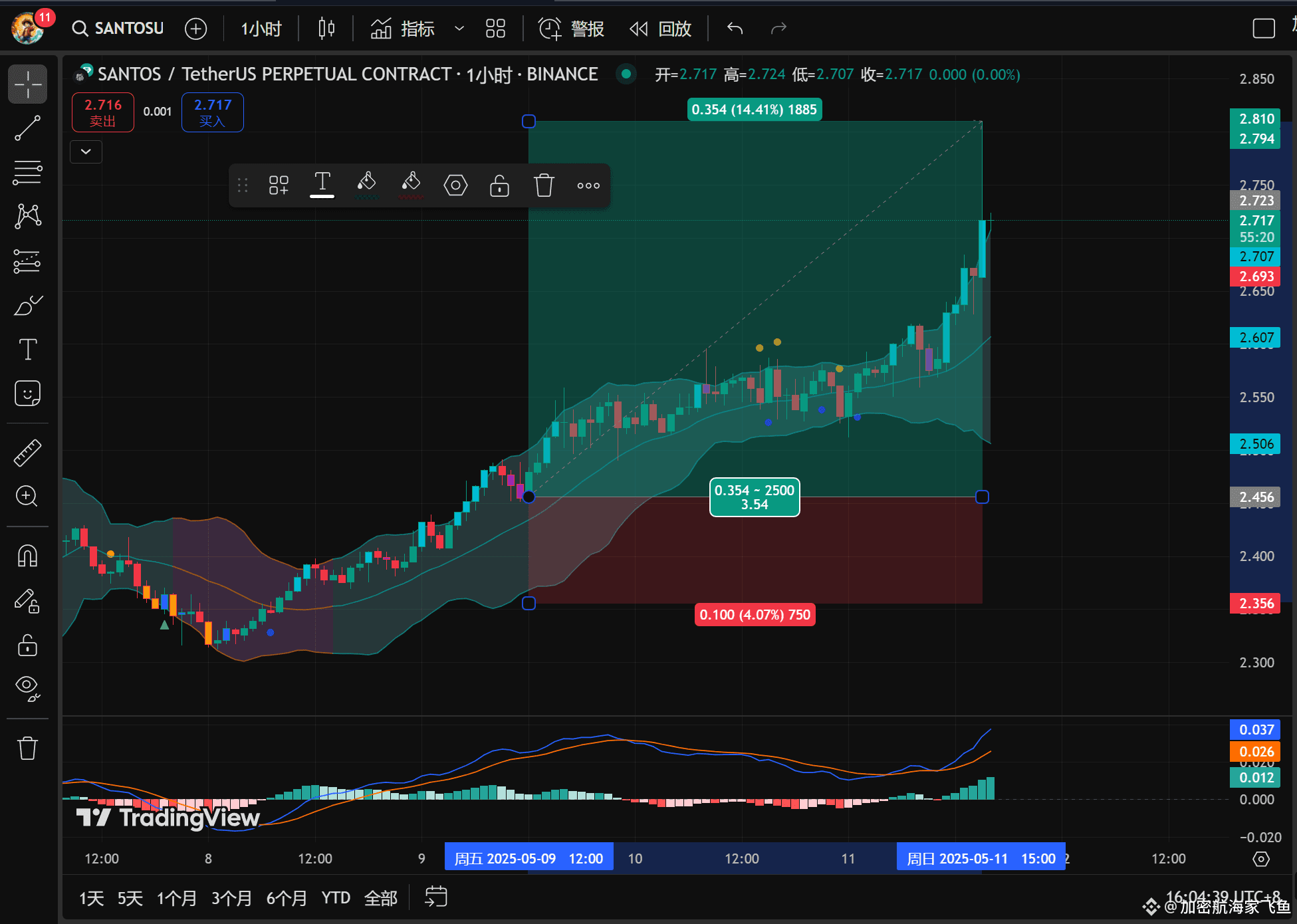Click the TradingView logo
Screen dimensions: 1297x924
[x=168, y=818]
